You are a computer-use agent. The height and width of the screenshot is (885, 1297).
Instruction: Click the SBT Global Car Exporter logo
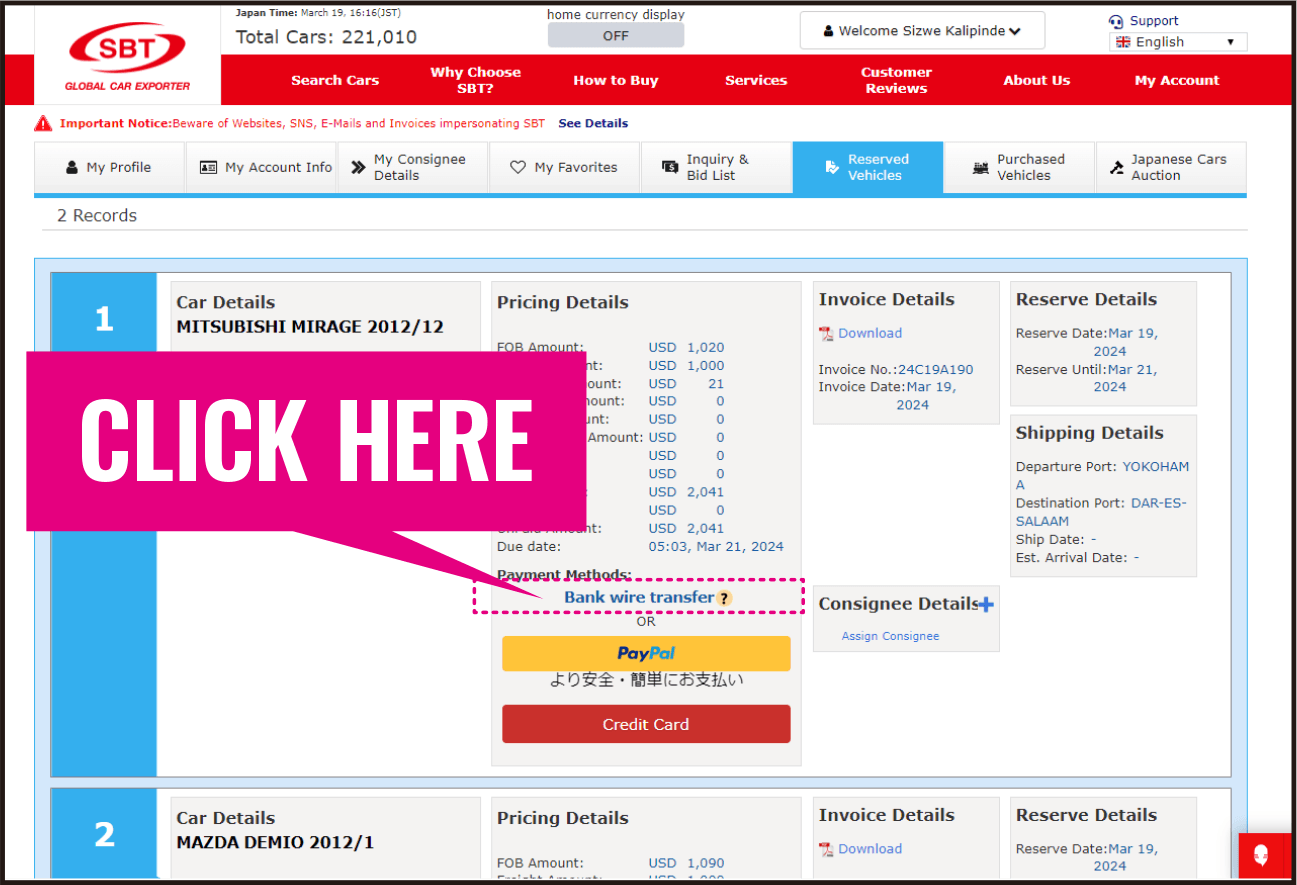click(127, 57)
